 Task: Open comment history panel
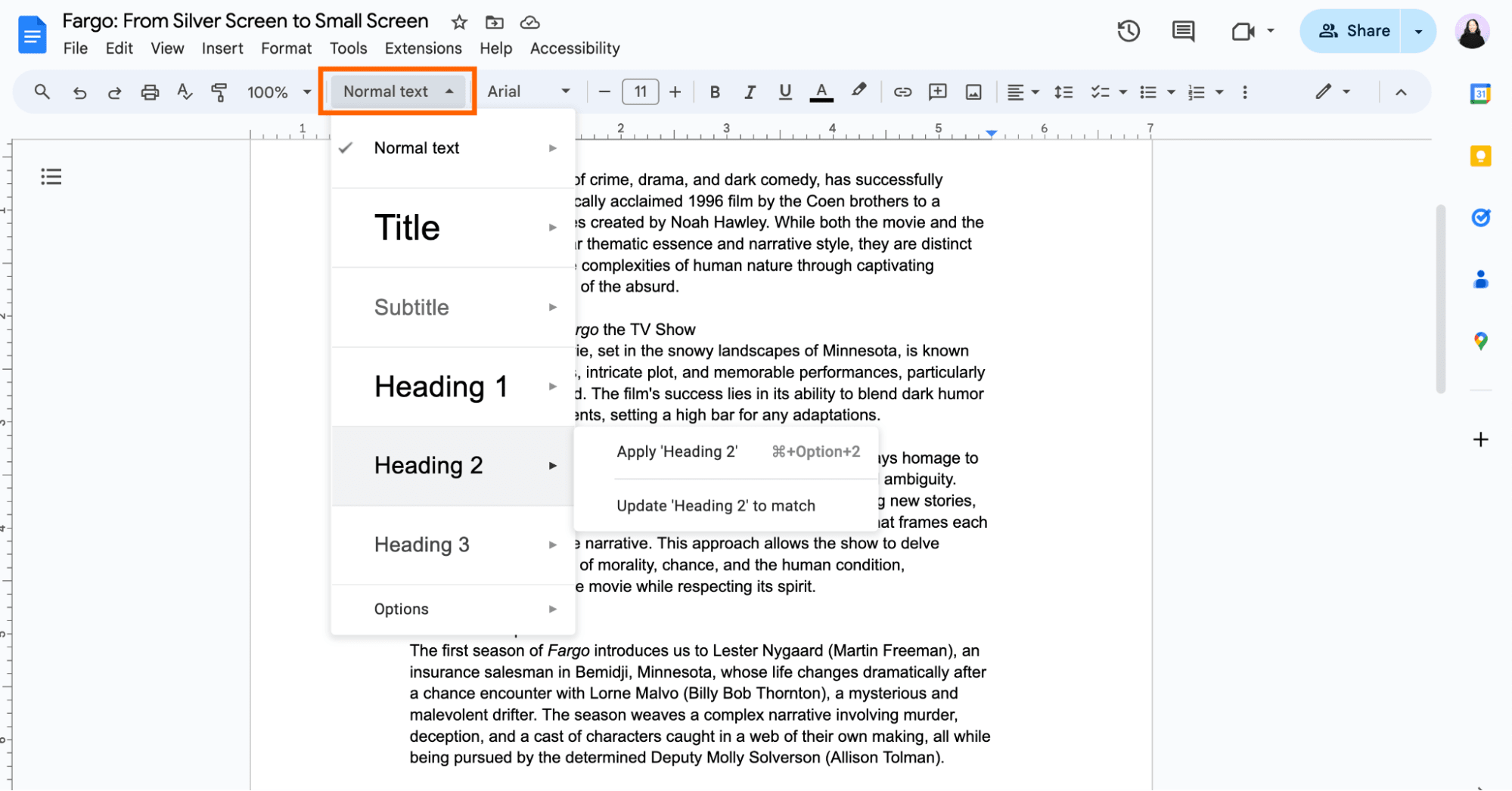[1183, 31]
